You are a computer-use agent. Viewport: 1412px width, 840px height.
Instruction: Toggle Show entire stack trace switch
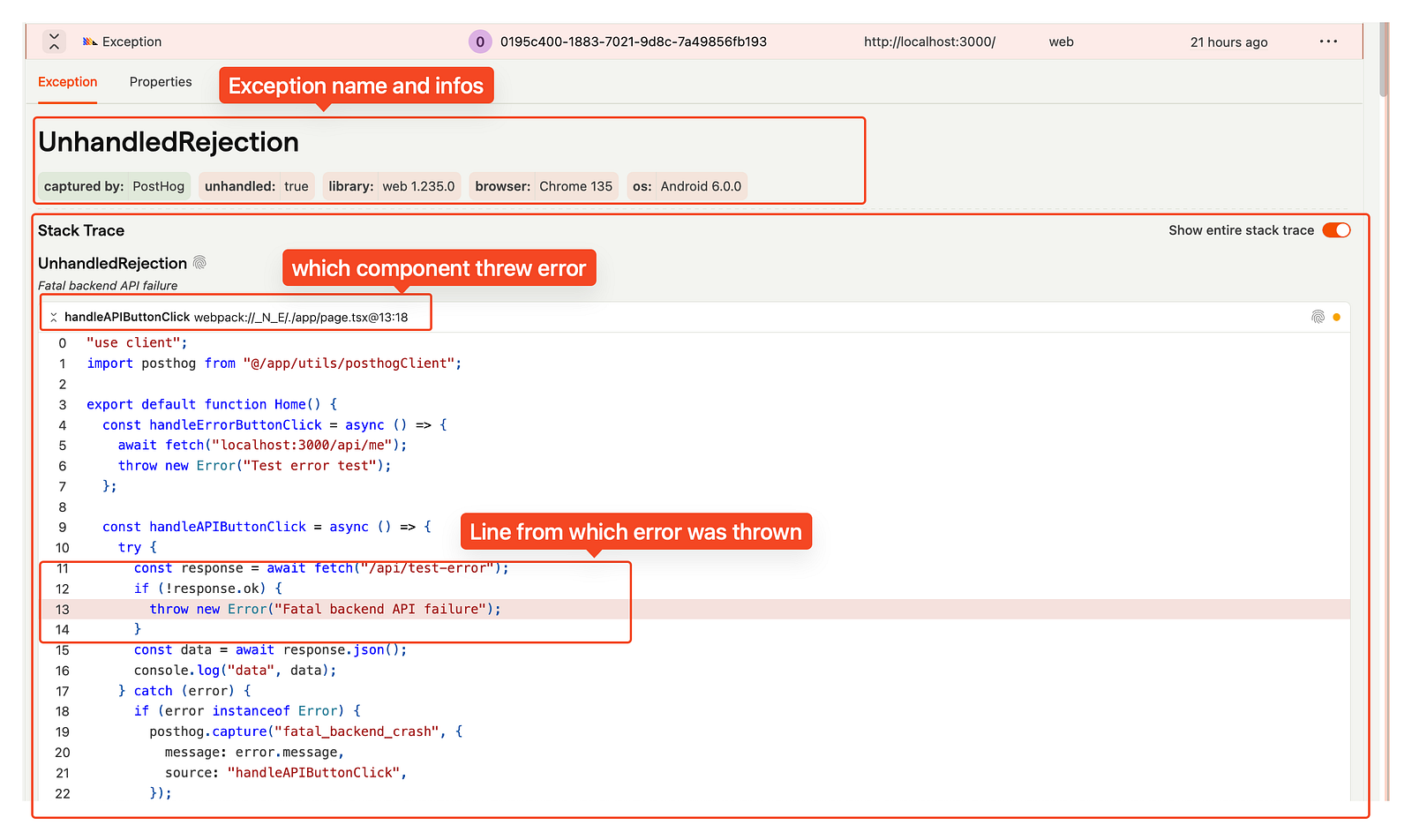tap(1336, 230)
